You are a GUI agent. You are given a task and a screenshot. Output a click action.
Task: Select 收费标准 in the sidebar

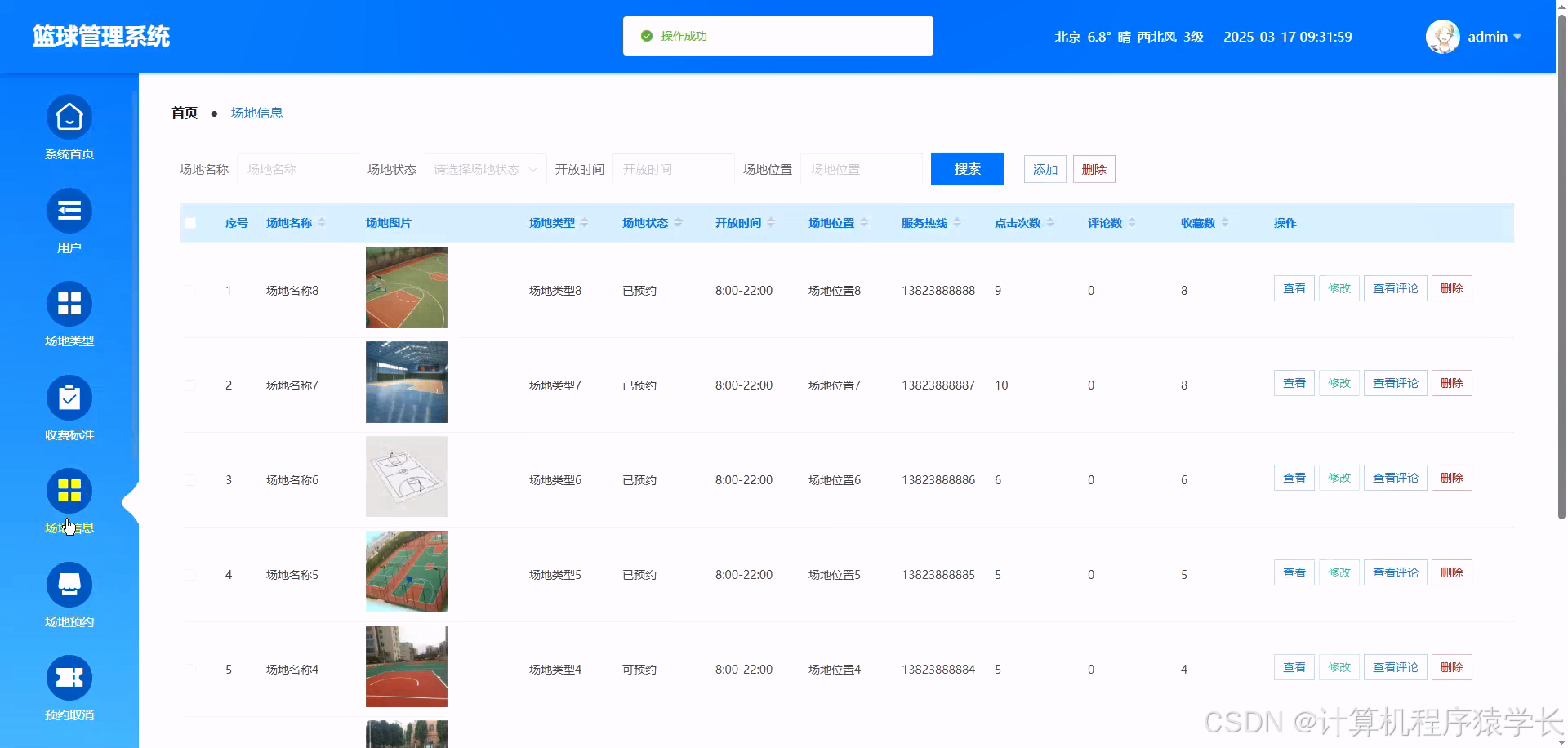tap(69, 408)
